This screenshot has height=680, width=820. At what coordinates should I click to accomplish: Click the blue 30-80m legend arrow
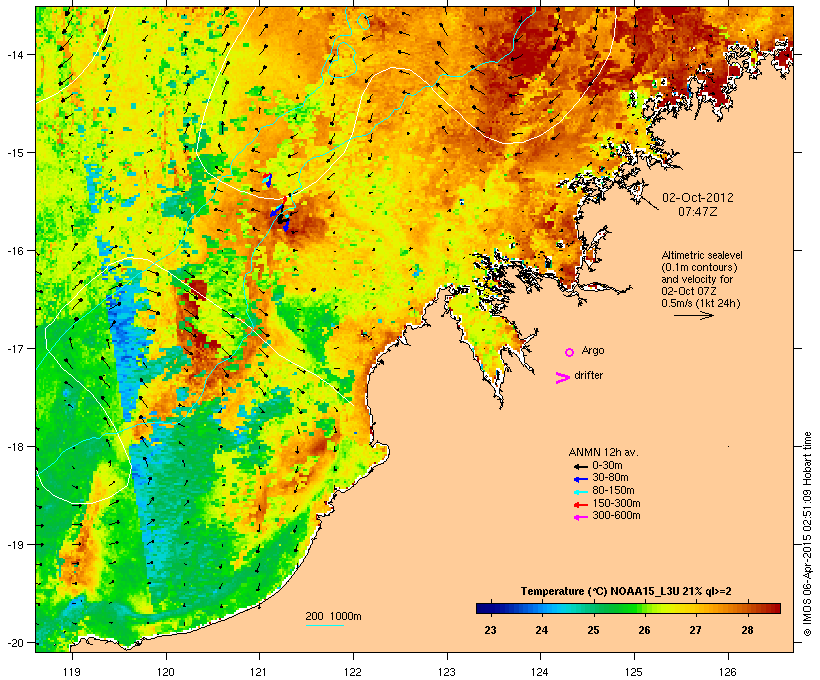pyautogui.click(x=580, y=479)
